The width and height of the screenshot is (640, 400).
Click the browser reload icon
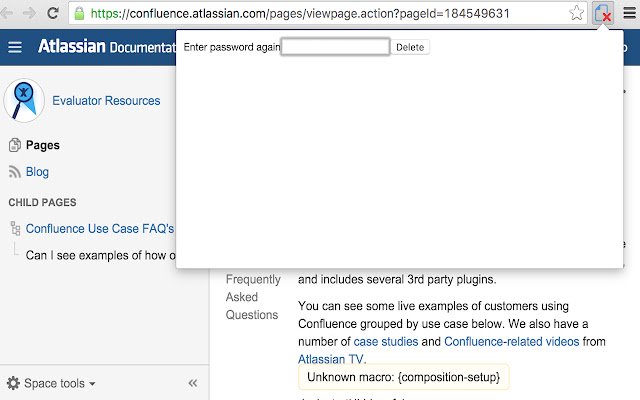pos(53,13)
